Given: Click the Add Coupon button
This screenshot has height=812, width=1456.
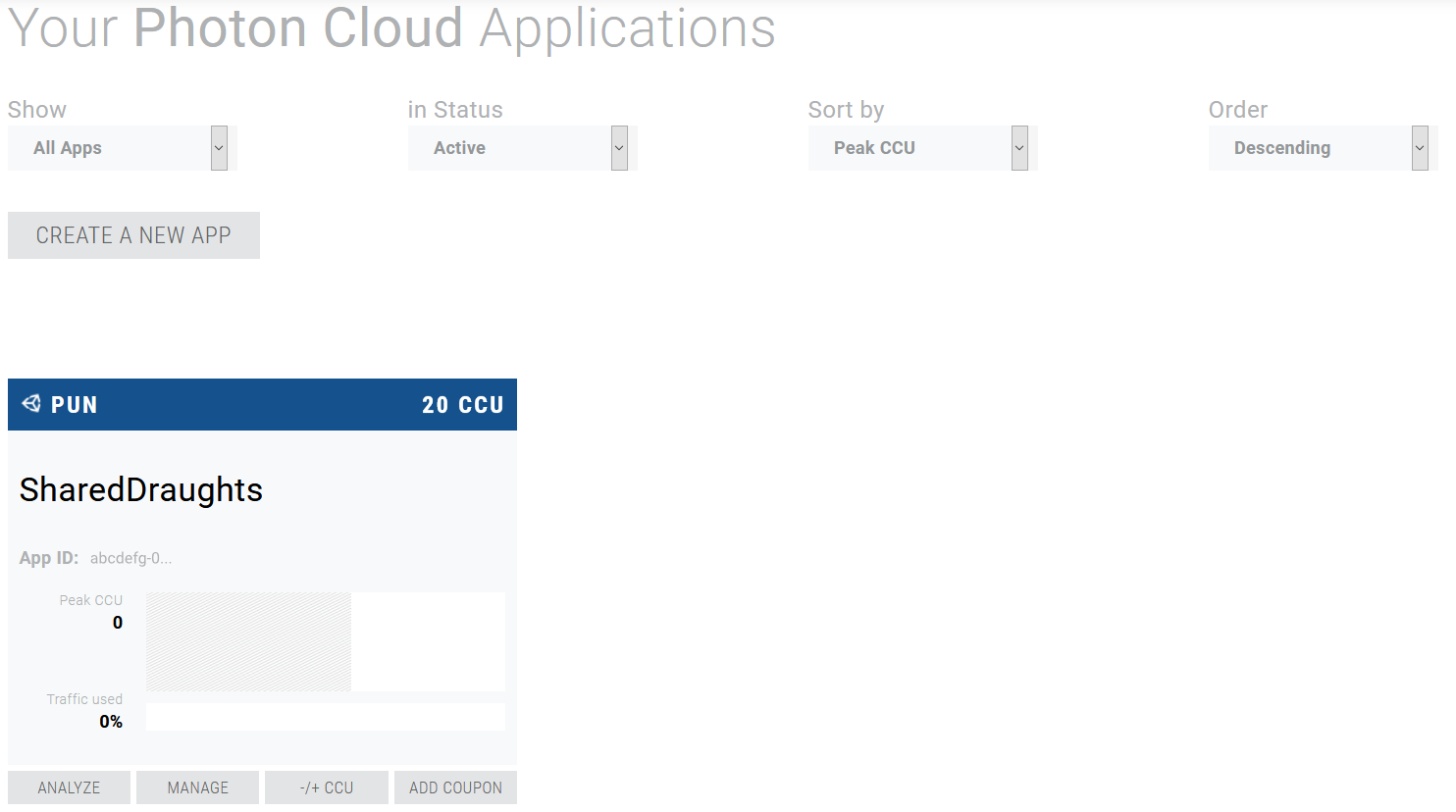Looking at the screenshot, I should (455, 787).
